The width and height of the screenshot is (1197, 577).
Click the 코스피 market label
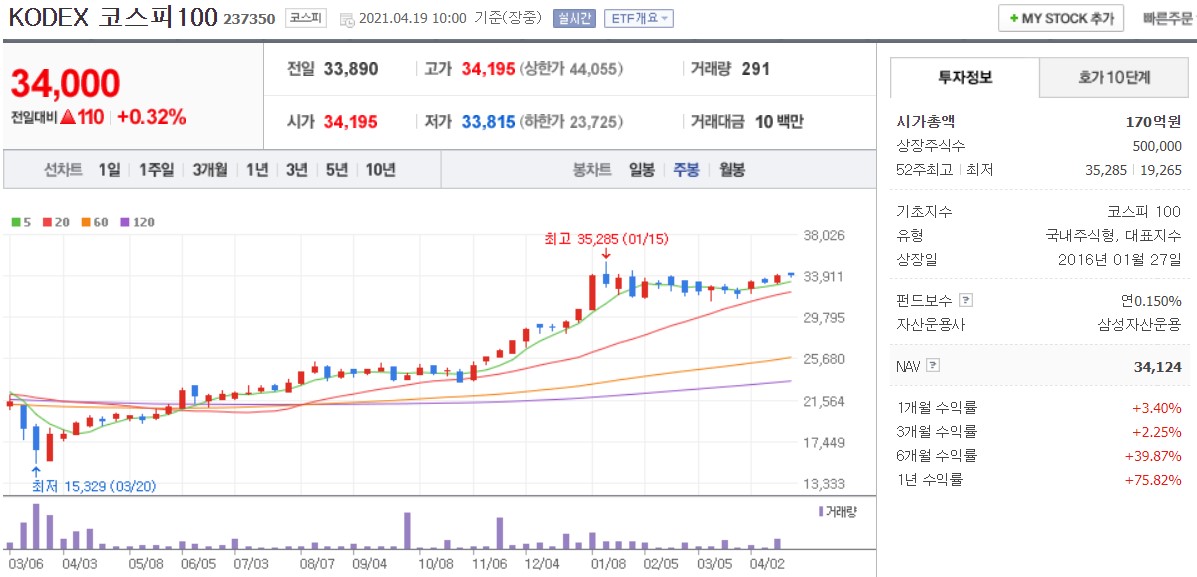point(306,18)
